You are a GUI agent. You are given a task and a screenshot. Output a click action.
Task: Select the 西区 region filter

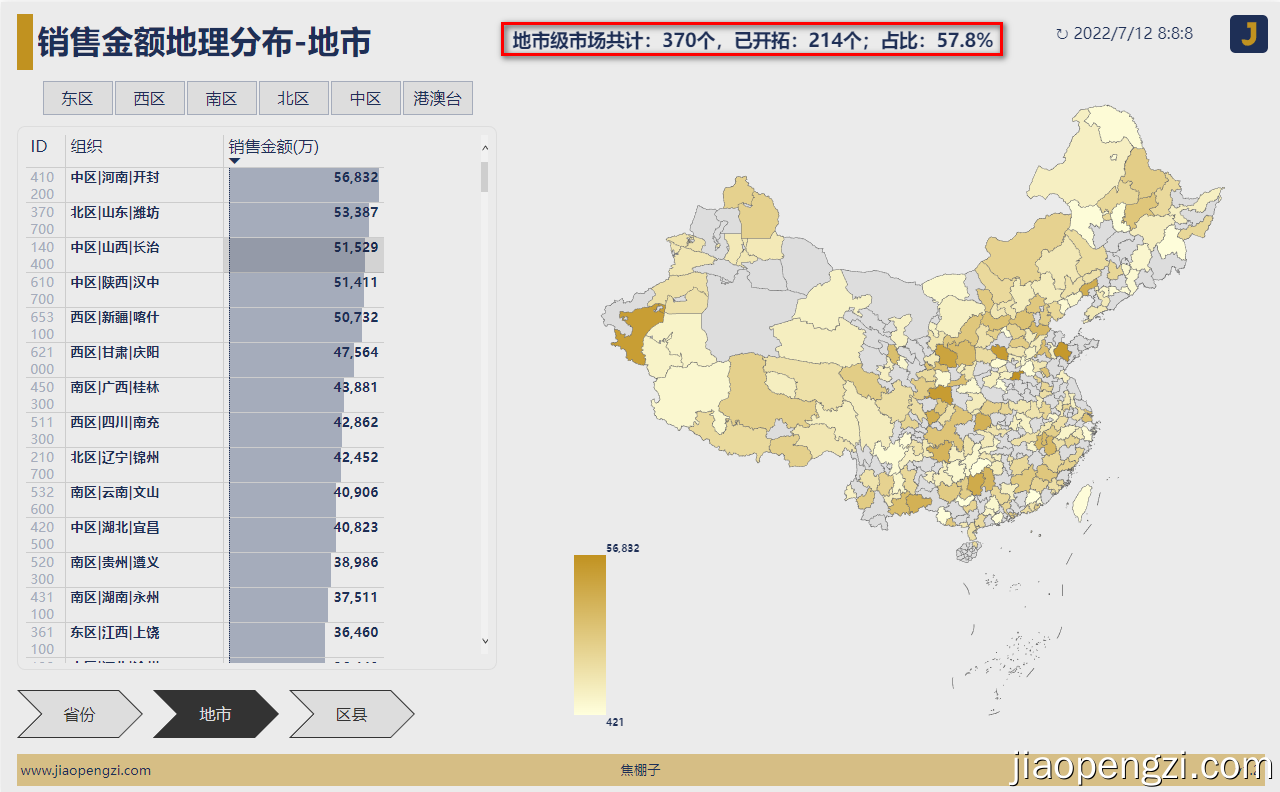point(149,99)
